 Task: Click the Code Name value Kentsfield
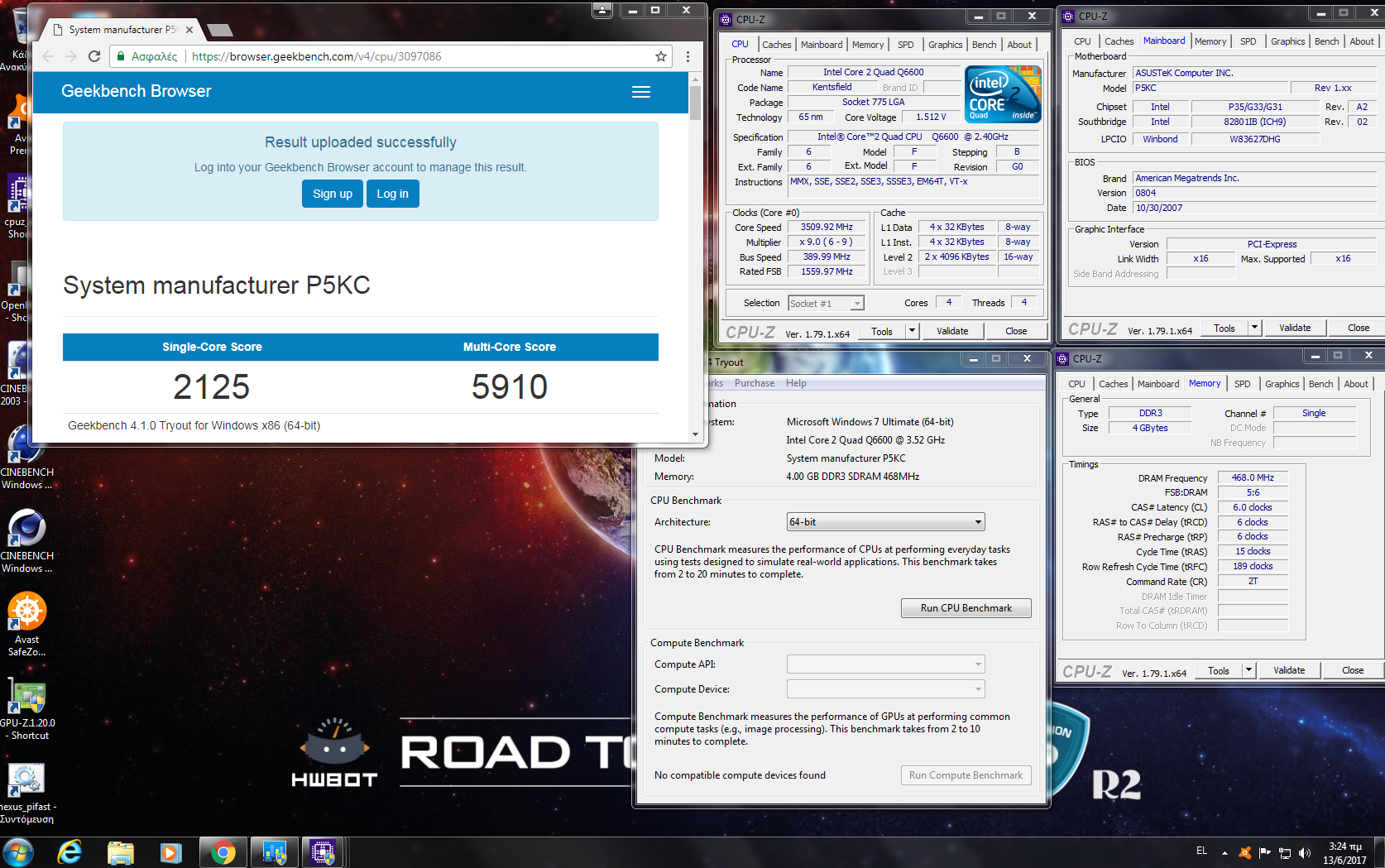831,87
